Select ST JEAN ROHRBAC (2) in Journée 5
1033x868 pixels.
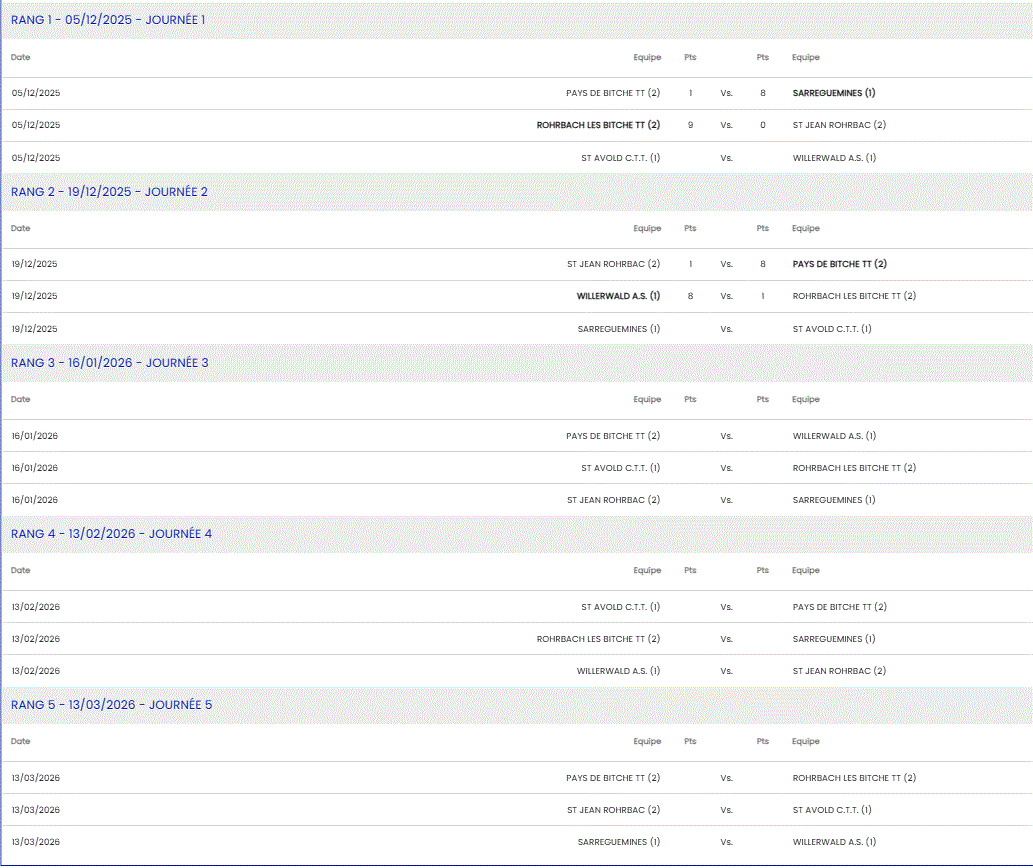coord(613,810)
